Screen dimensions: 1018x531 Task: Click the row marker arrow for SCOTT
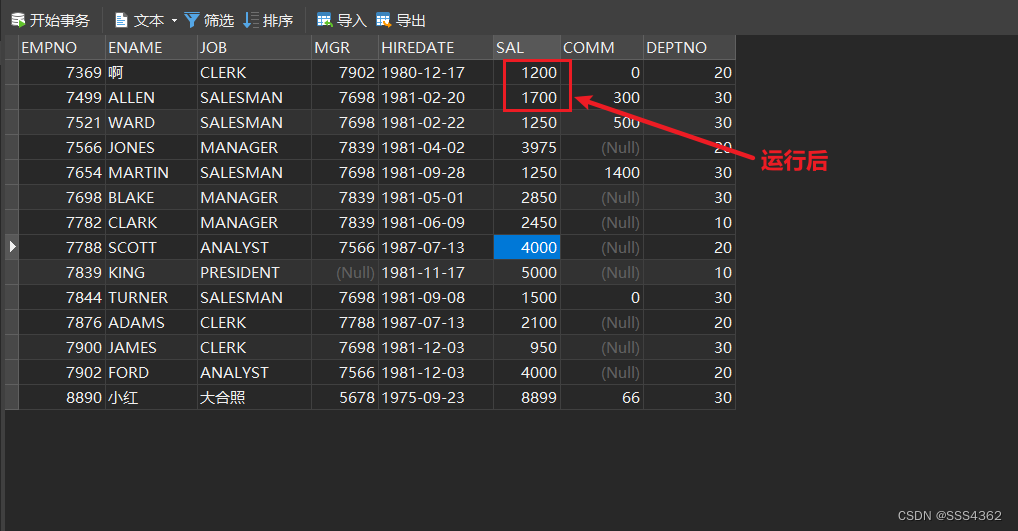click(x=12, y=247)
